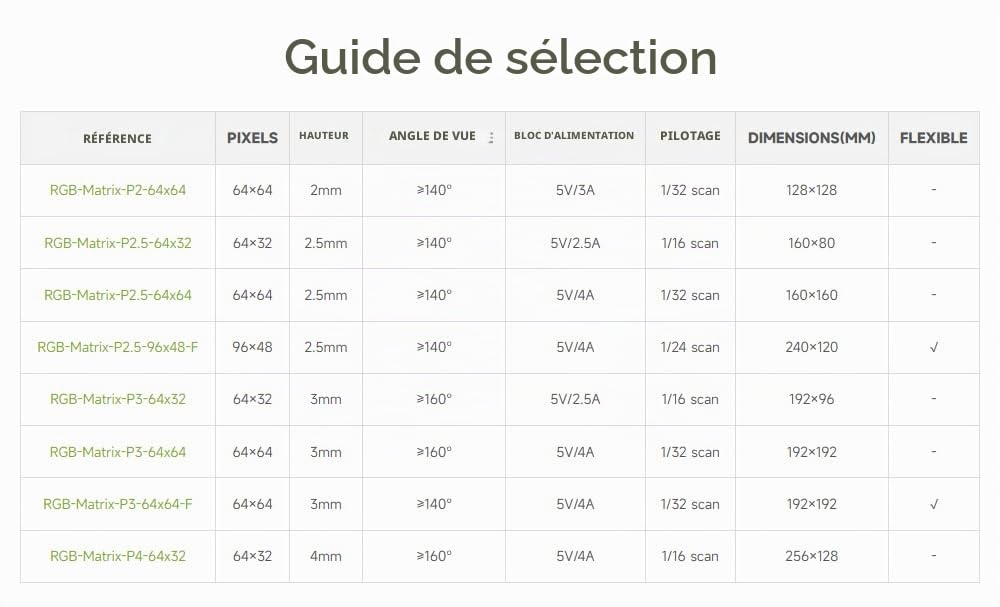Go to the RGB-Matrix-P3-64x32 product page
This screenshot has height=607, width=1000.
point(118,399)
